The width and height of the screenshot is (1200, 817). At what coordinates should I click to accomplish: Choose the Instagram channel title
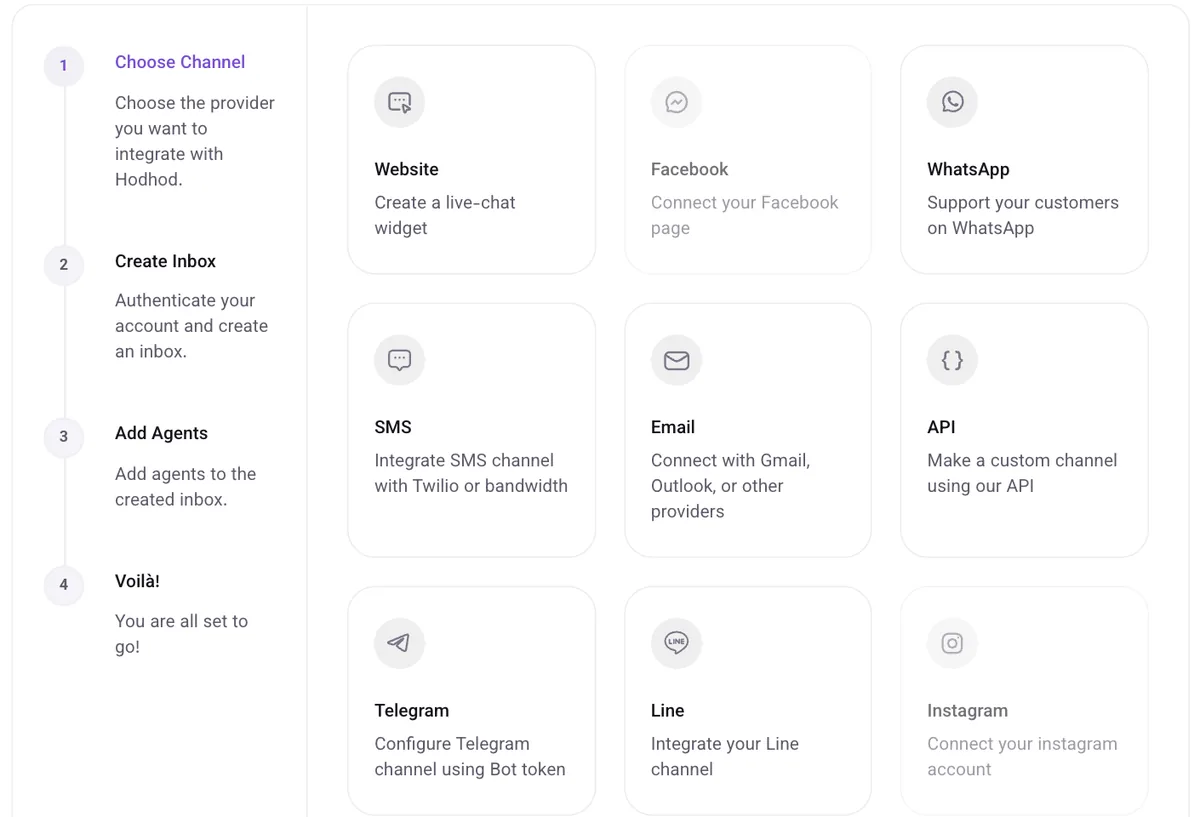click(967, 710)
